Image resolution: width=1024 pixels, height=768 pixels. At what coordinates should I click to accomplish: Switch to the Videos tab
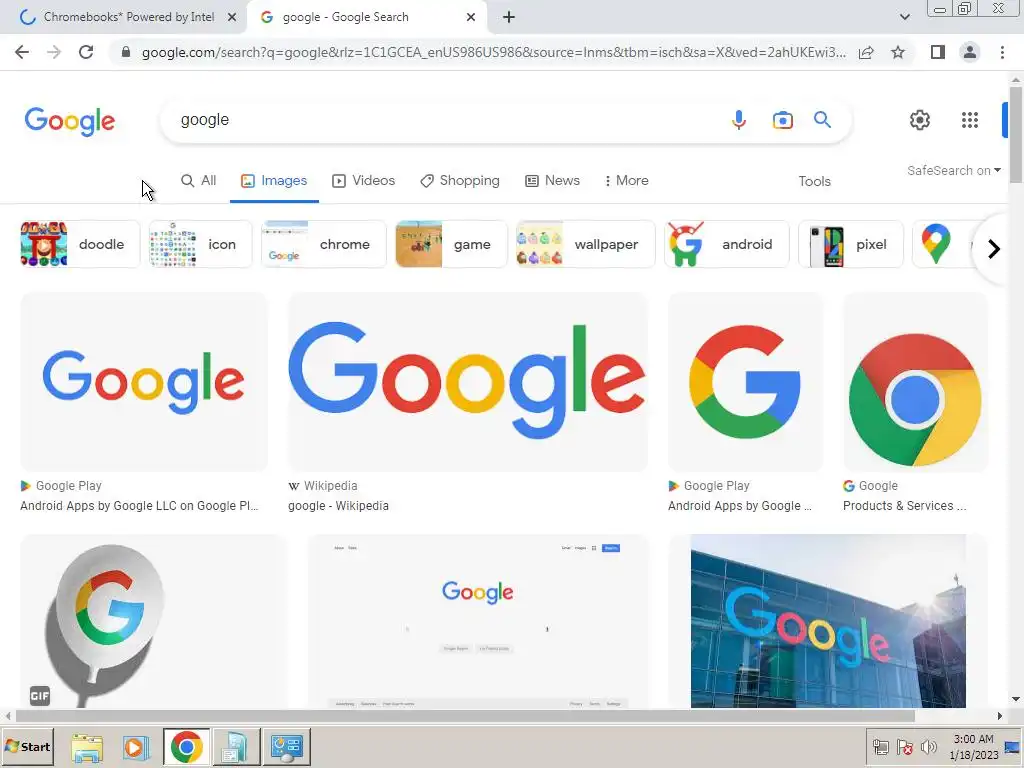pyautogui.click(x=363, y=181)
